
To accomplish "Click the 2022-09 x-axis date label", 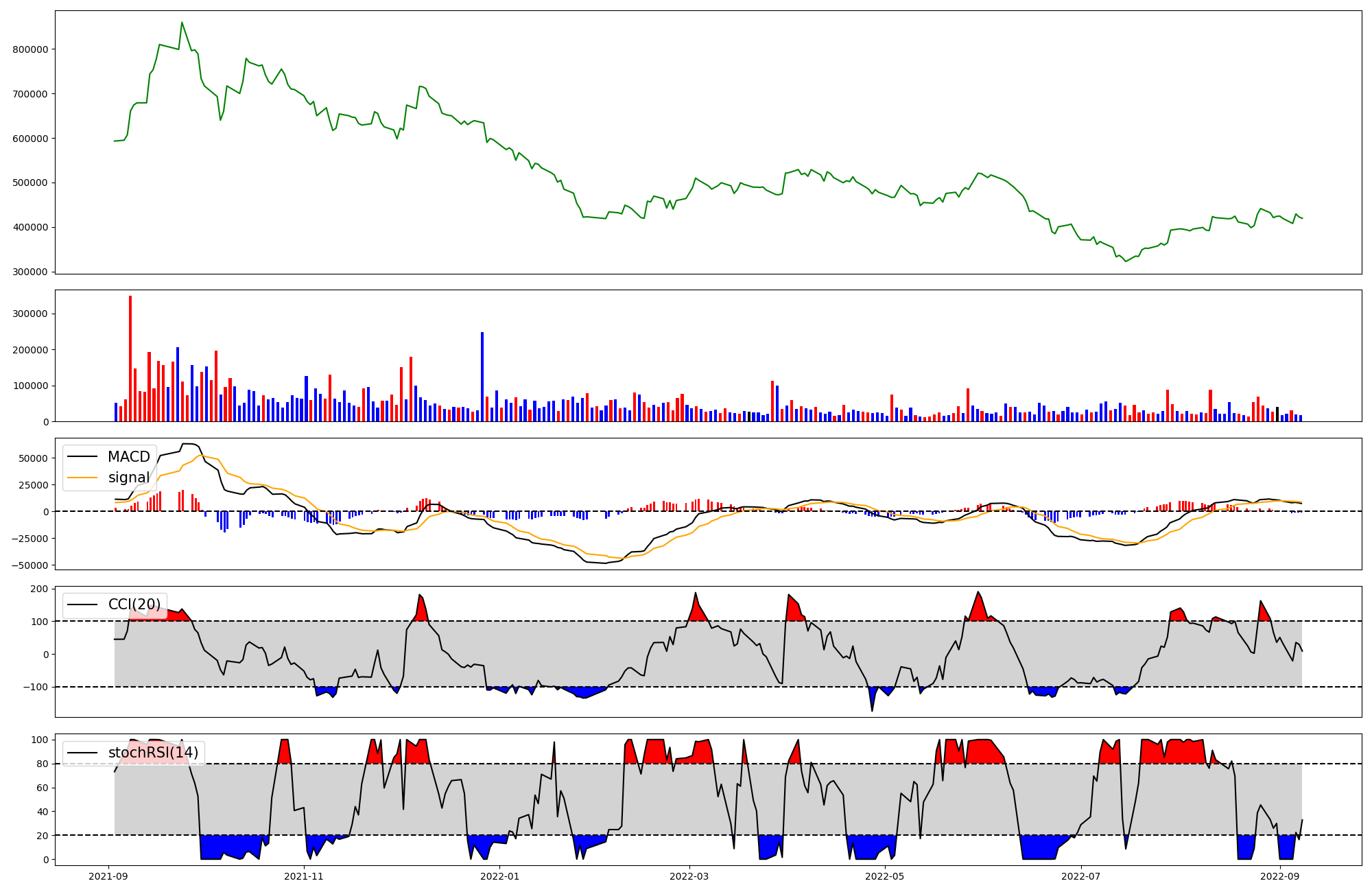I will [x=1280, y=876].
